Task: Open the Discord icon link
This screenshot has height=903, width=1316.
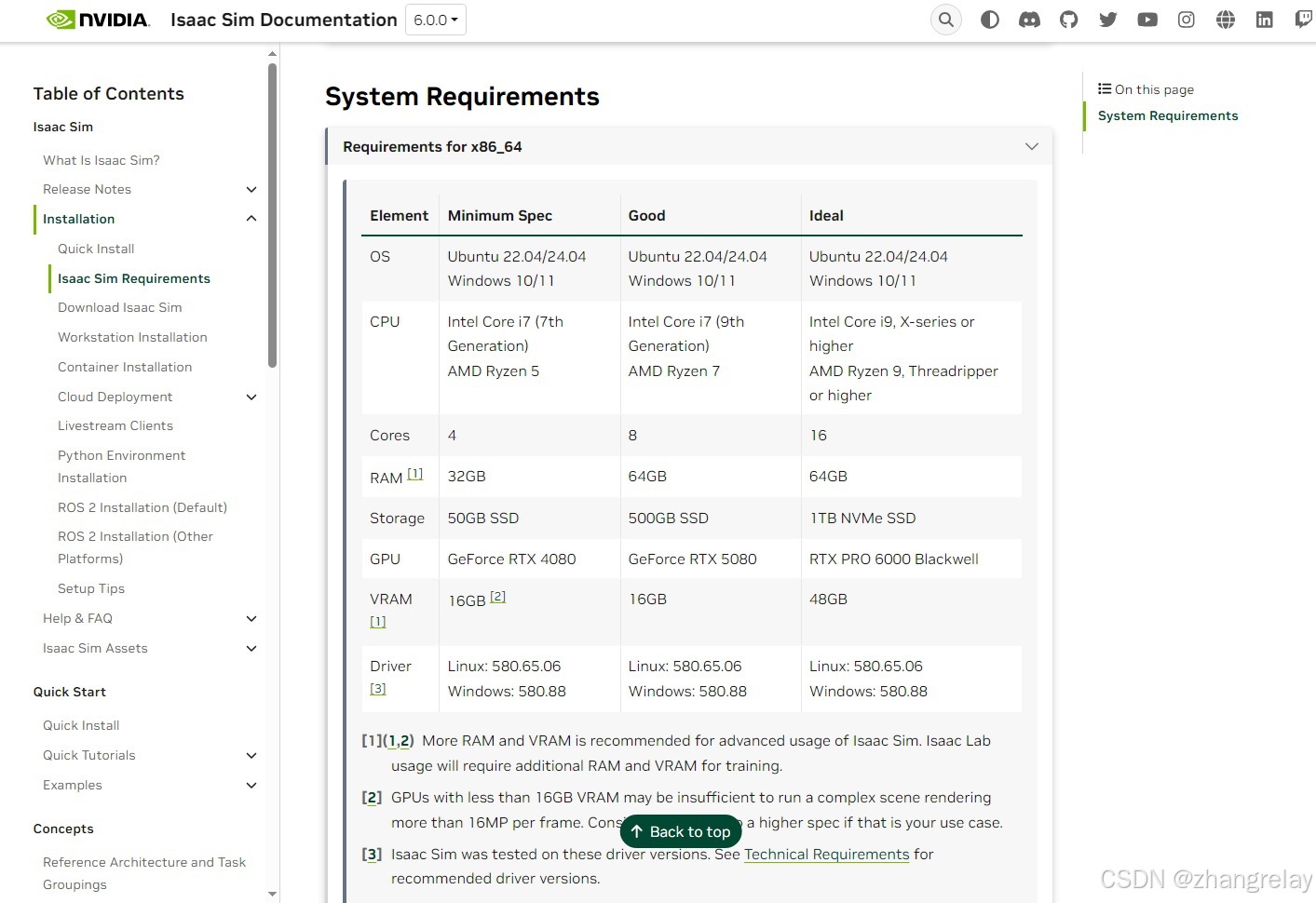Action: tap(1029, 20)
